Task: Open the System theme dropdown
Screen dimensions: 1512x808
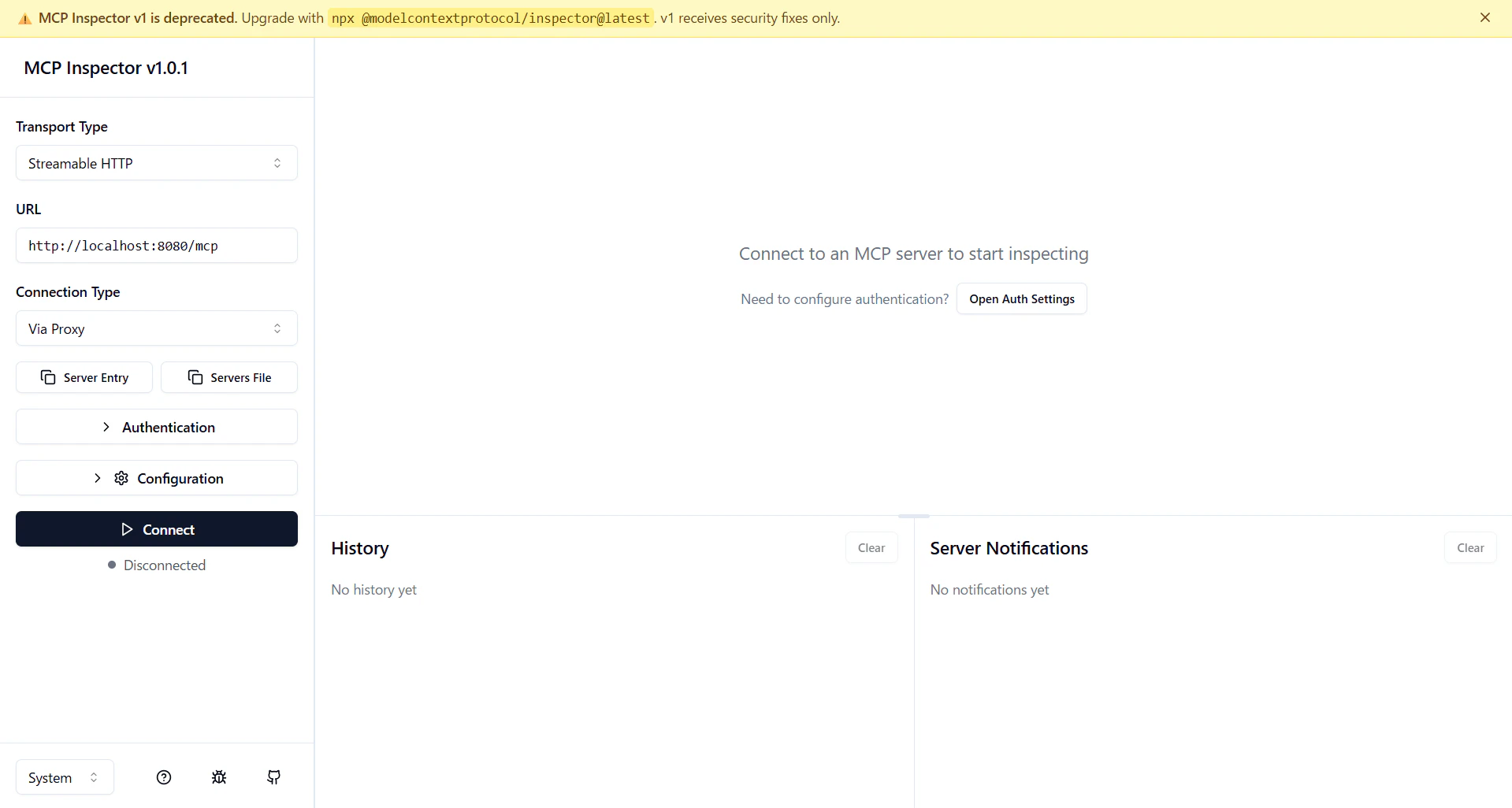Action: [x=65, y=777]
